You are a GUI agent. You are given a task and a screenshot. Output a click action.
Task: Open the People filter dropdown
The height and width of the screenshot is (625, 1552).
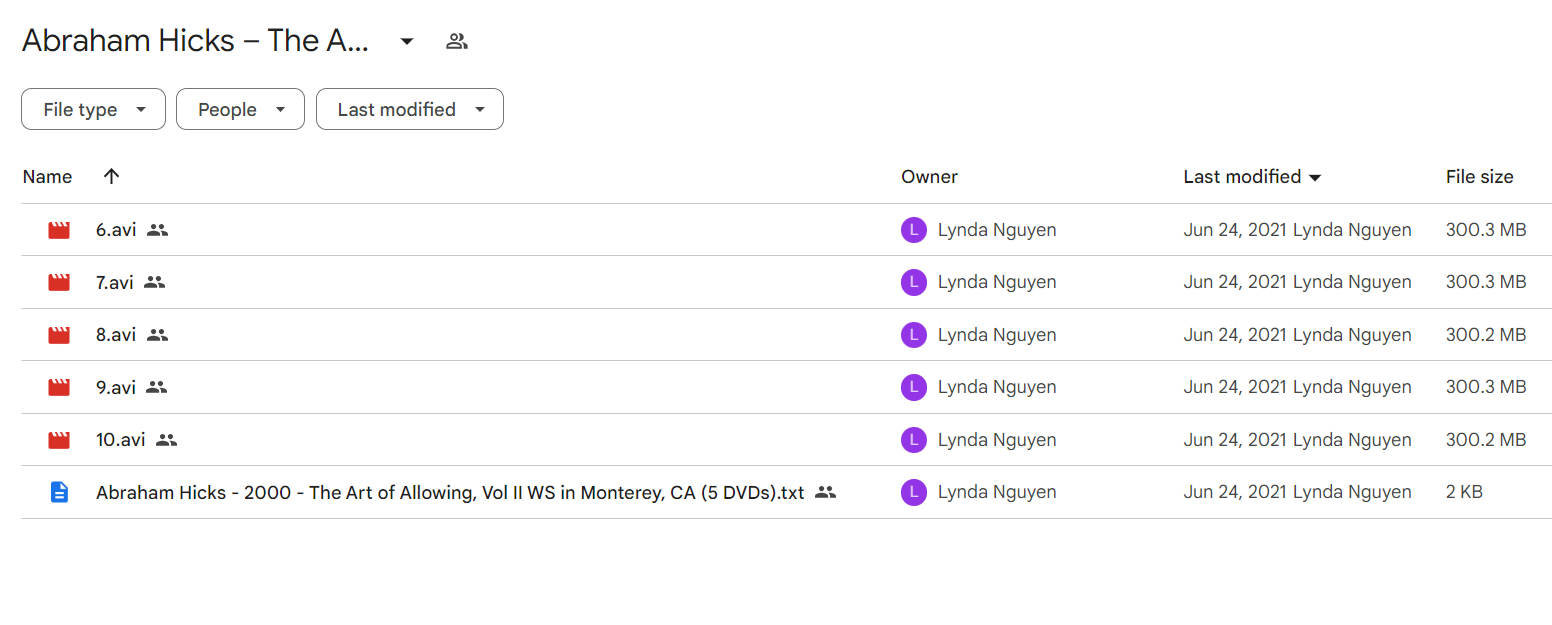(240, 109)
